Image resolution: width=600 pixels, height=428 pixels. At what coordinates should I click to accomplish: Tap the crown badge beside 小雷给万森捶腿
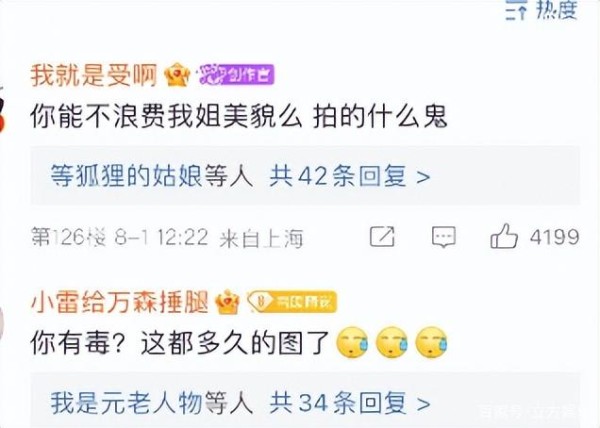227,302
